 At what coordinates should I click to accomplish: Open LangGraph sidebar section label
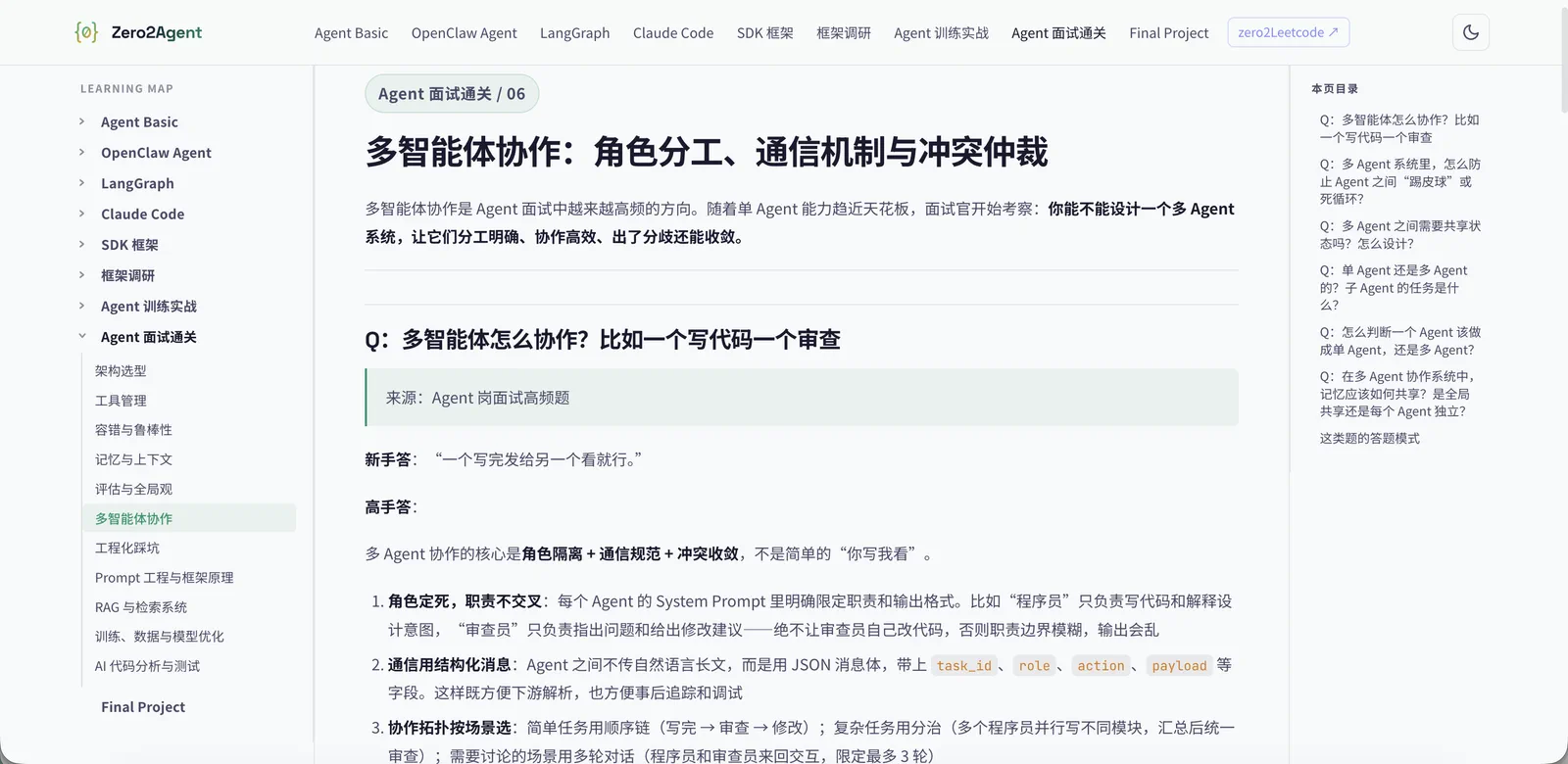[137, 183]
